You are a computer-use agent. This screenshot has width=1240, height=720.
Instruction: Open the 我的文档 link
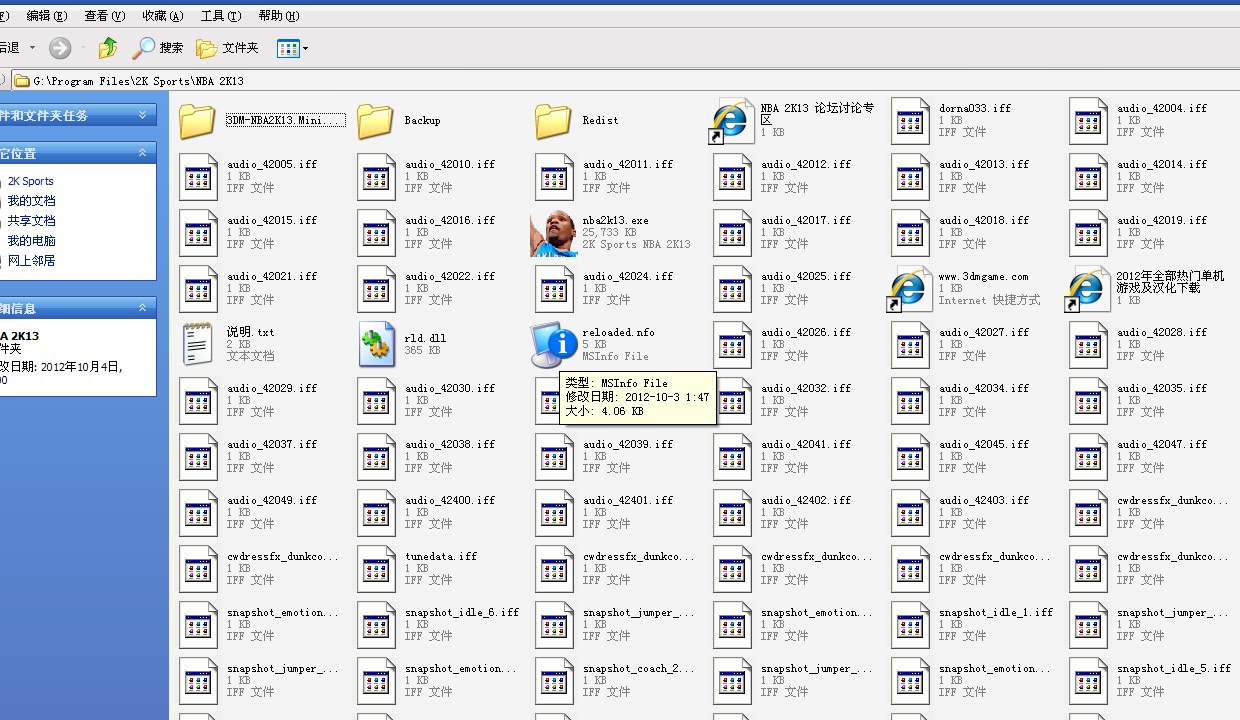coord(31,201)
